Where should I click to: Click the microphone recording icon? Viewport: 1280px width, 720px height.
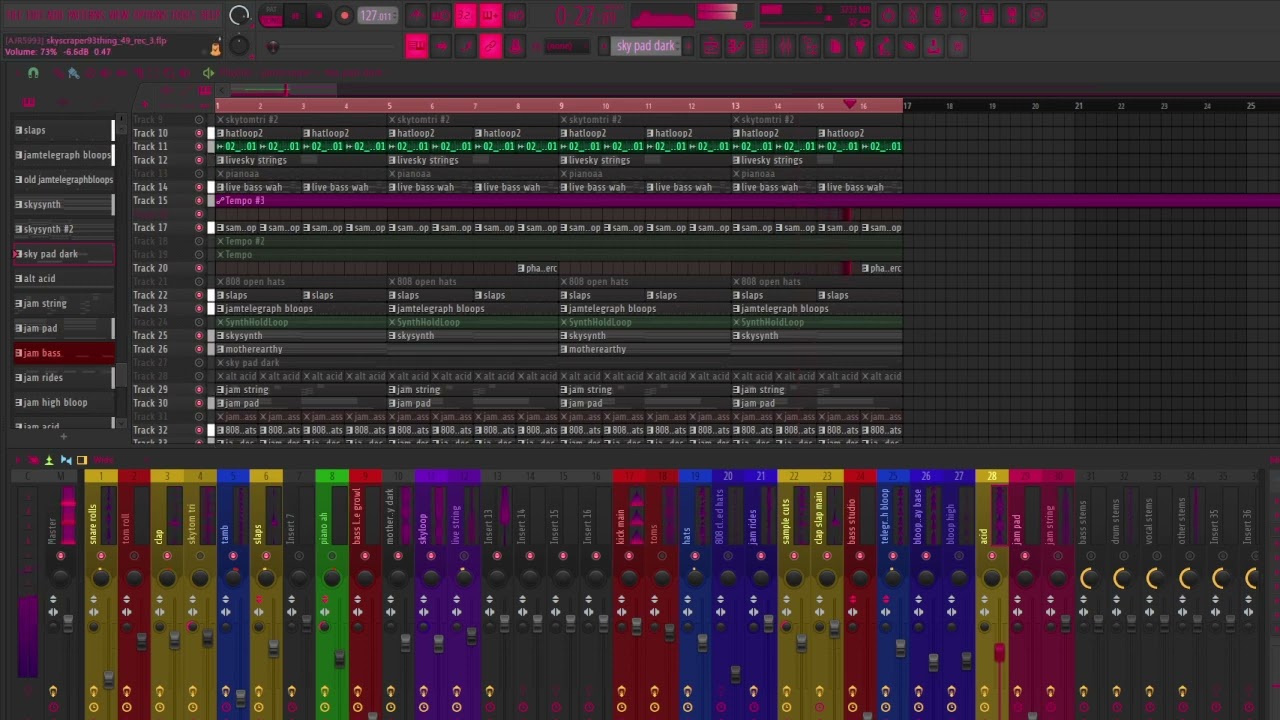click(937, 15)
